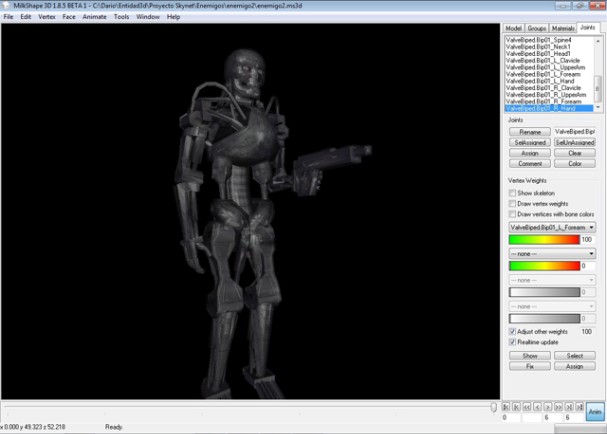Play animation backward with the << button
This screenshot has height=434, width=607.
[x=526, y=407]
